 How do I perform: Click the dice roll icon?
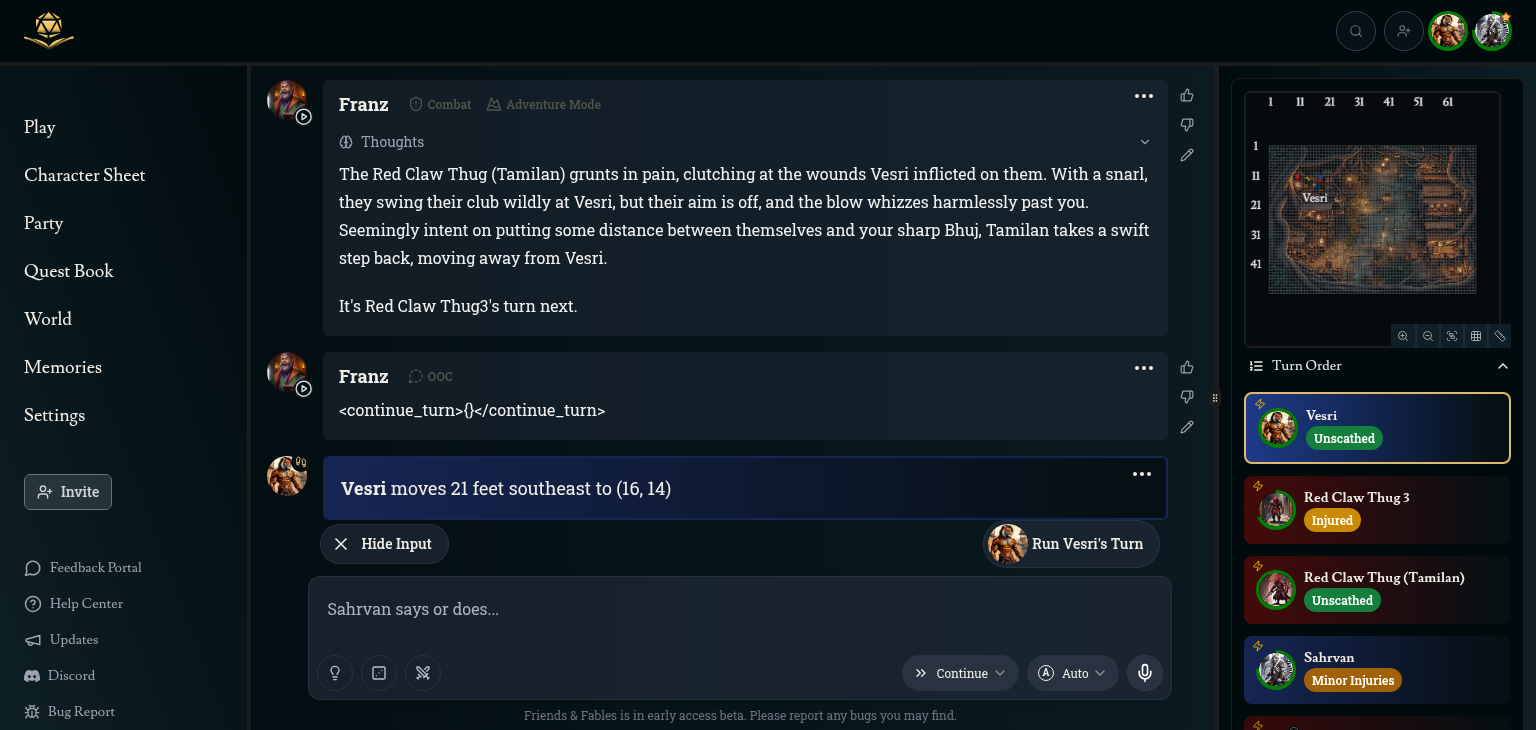[379, 673]
